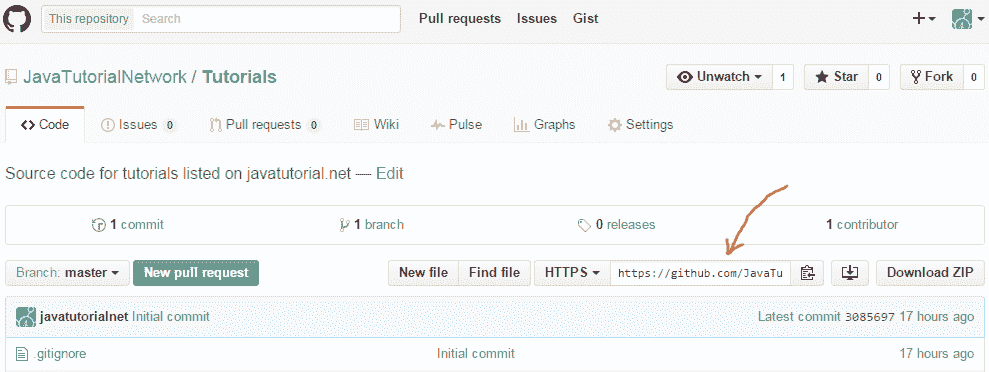Screen dimensions: 989x372
Task: Open Pull requests in top navigation
Action: 460,19
